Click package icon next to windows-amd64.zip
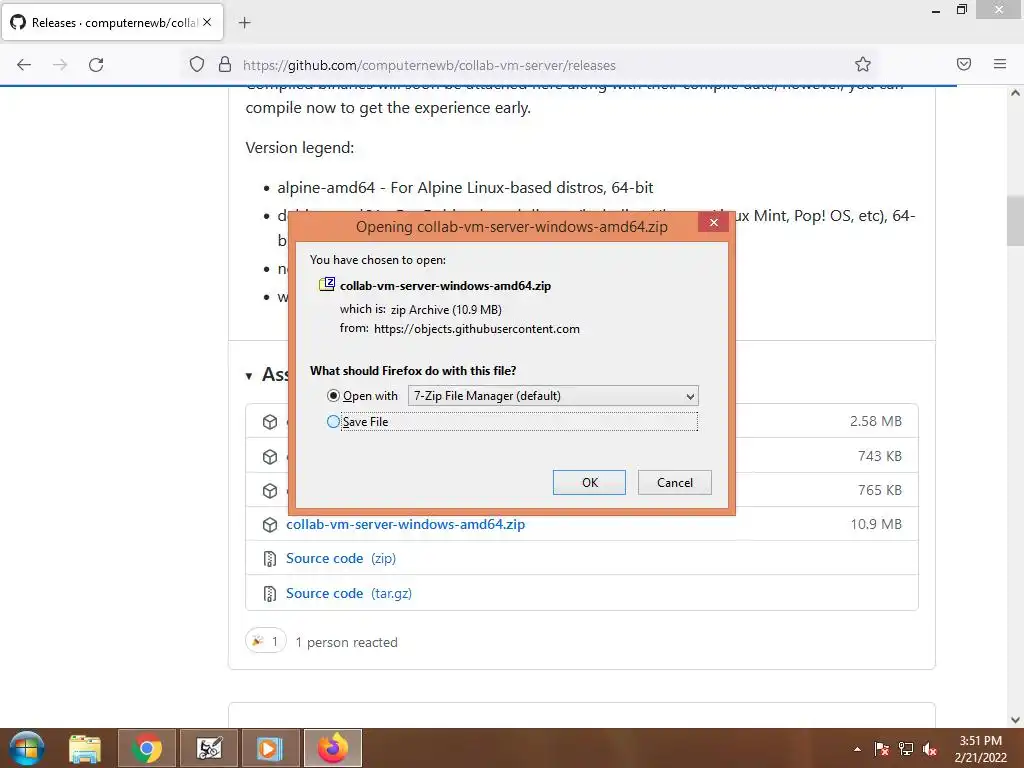 tap(270, 525)
